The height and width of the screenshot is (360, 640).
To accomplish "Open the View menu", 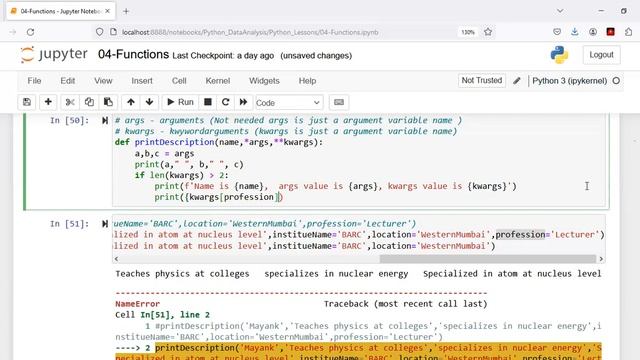I will click(103, 81).
